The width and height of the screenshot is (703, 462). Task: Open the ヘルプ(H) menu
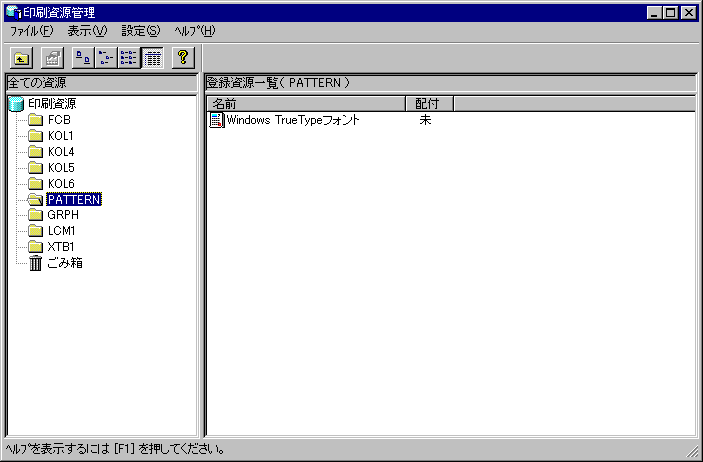pos(195,31)
